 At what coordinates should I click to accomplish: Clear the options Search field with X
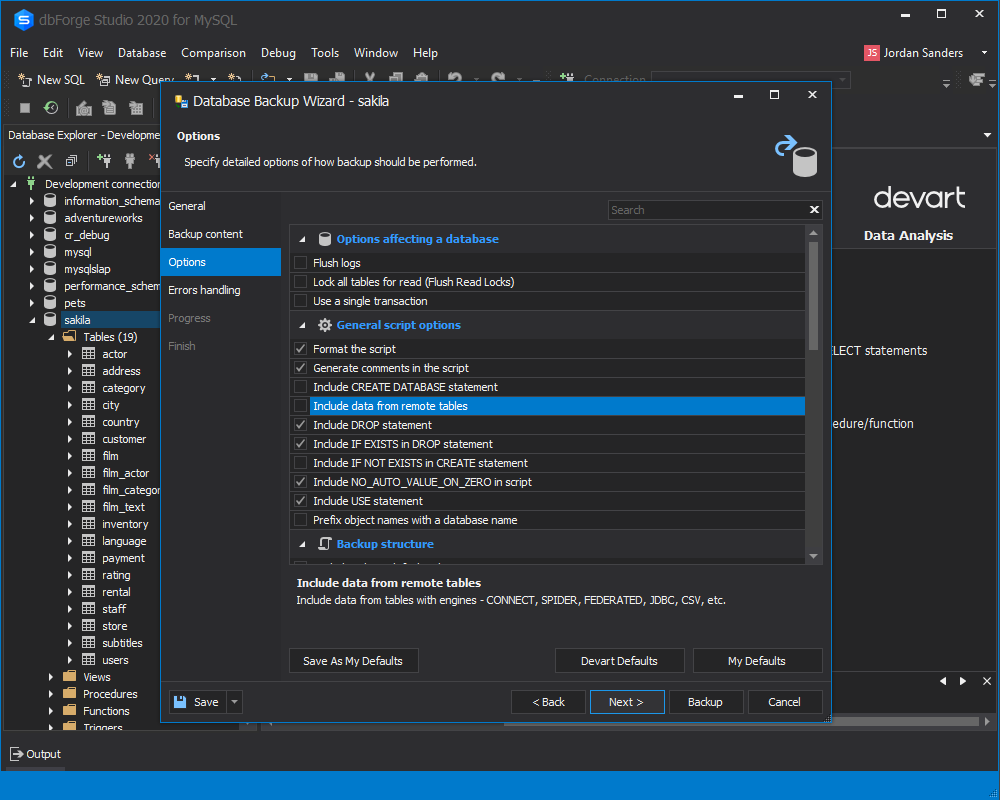pyautogui.click(x=814, y=210)
